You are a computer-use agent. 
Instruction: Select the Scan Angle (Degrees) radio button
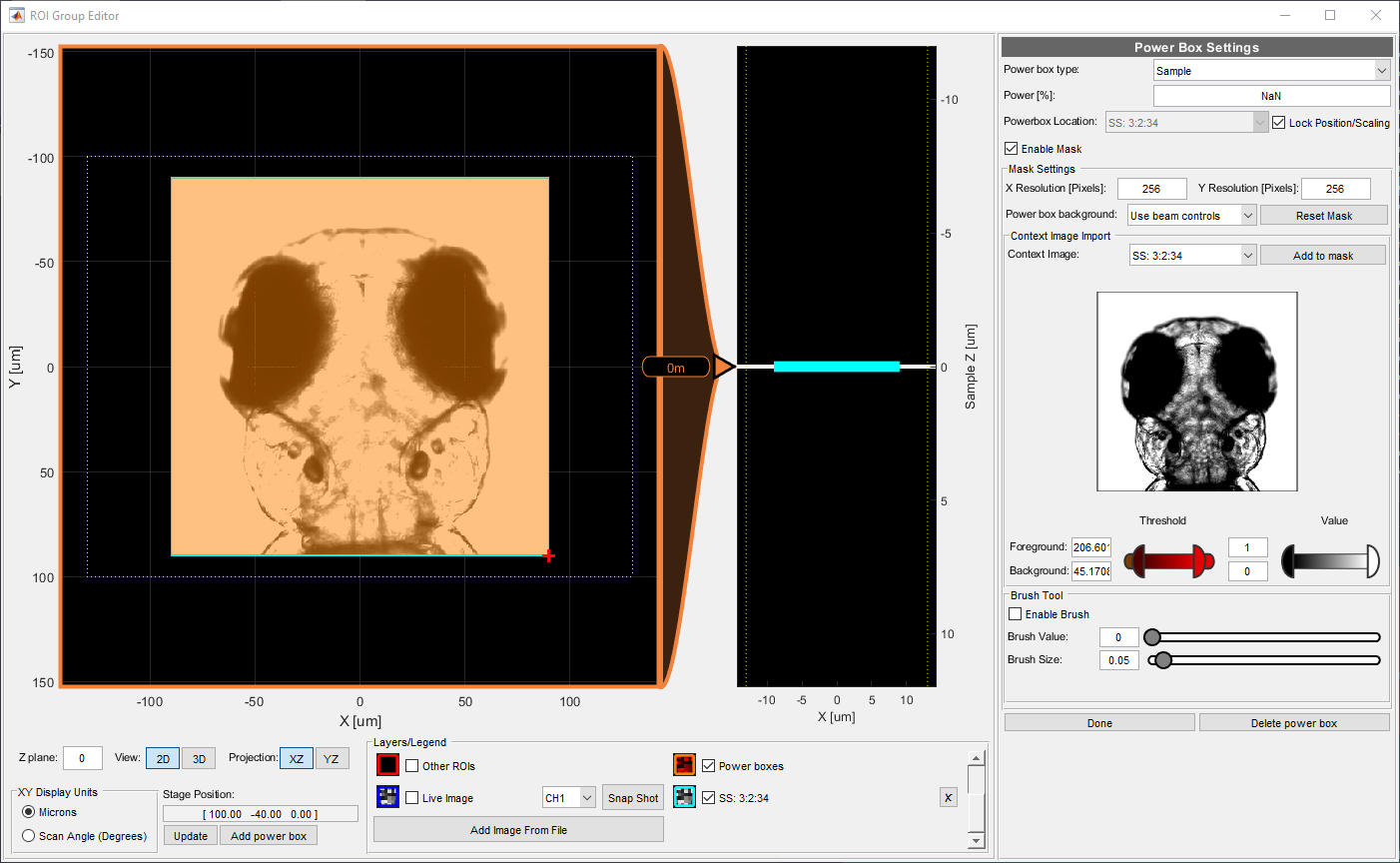pyautogui.click(x=28, y=836)
